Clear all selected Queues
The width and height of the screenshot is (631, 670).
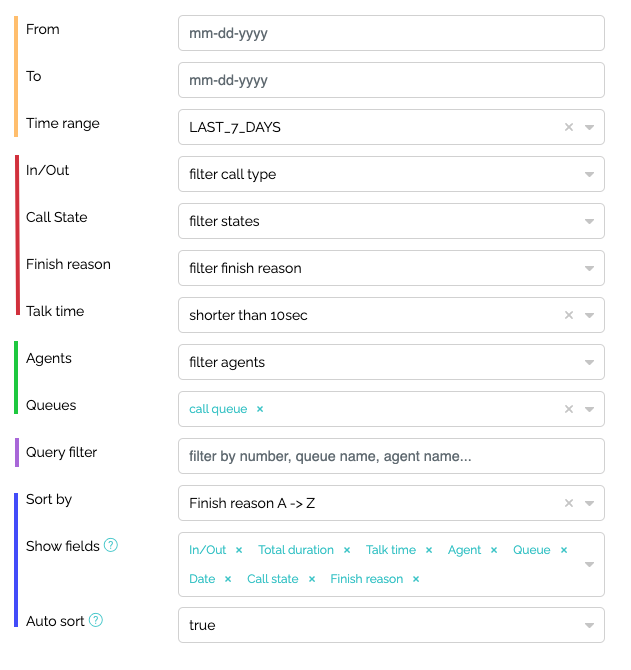tap(569, 409)
